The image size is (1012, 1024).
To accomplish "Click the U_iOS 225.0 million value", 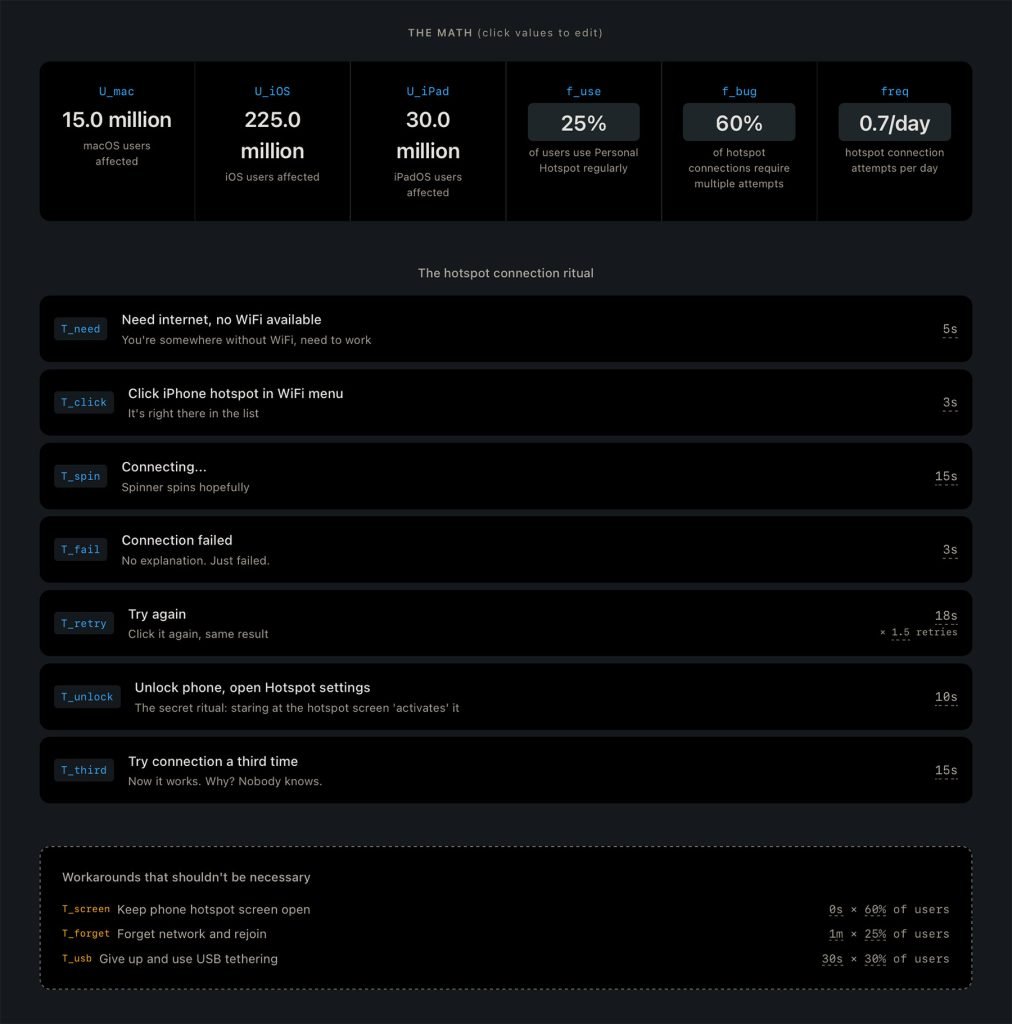I will 272,135.
